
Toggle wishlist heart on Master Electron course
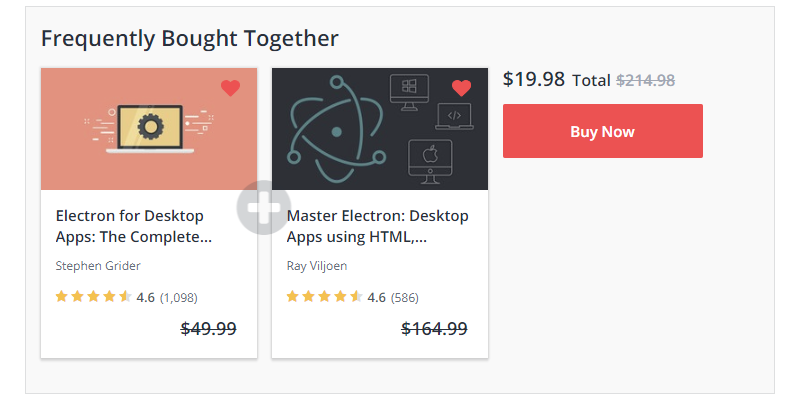pyautogui.click(x=461, y=88)
